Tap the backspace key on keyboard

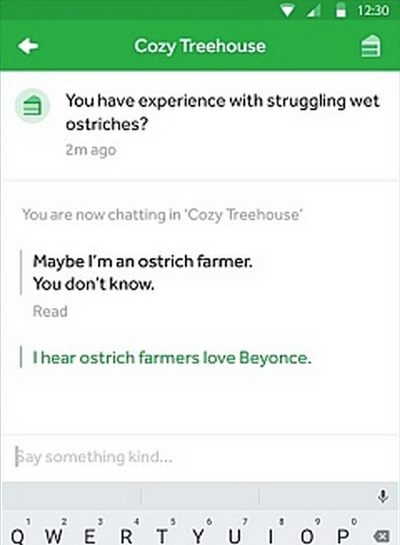pyautogui.click(x=381, y=536)
